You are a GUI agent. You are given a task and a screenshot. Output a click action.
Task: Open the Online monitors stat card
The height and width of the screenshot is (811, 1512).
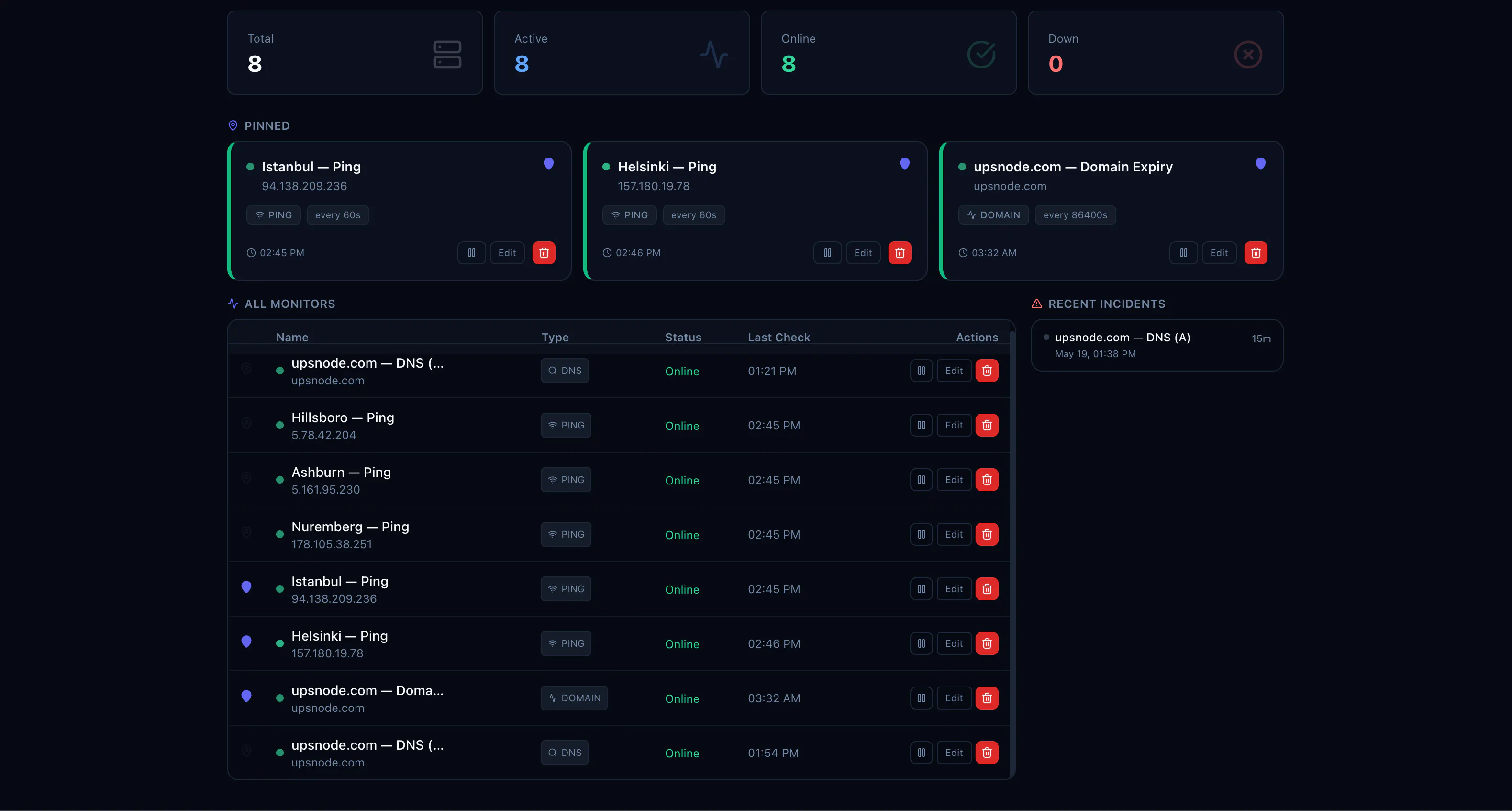(889, 53)
